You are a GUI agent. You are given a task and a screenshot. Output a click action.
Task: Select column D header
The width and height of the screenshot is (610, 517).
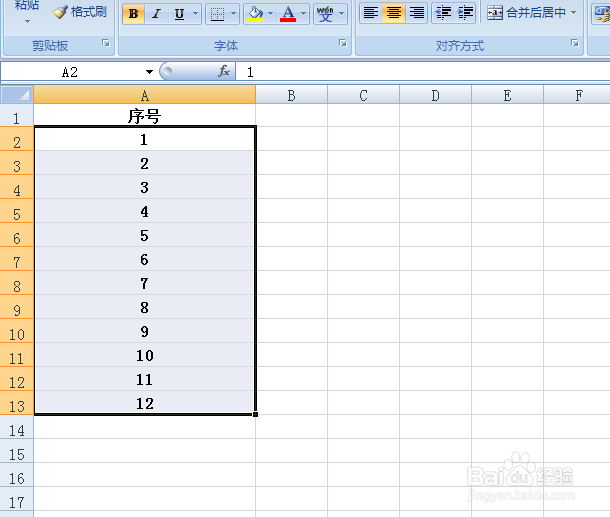click(x=435, y=95)
